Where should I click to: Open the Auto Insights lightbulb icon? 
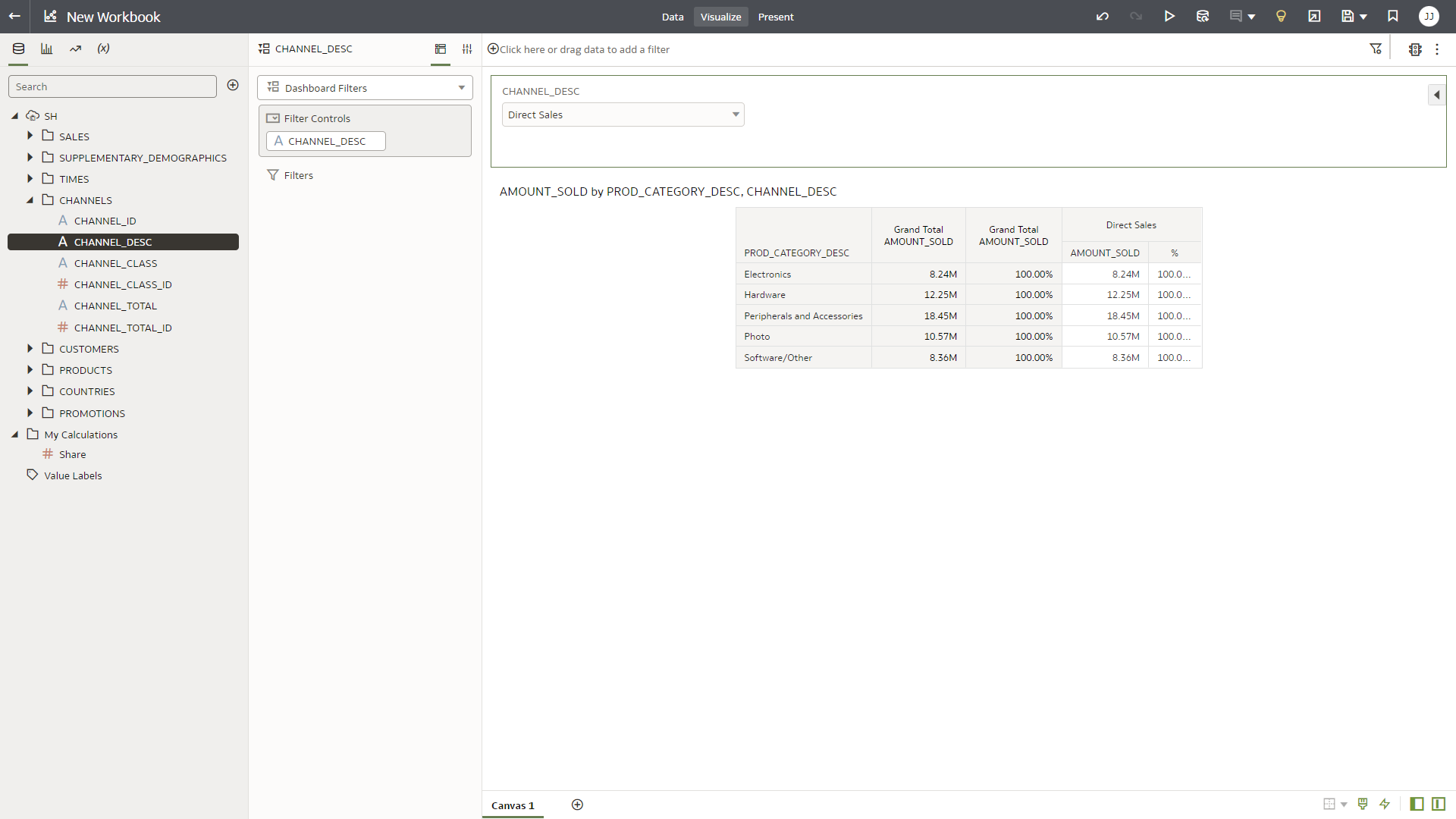pyautogui.click(x=1281, y=17)
